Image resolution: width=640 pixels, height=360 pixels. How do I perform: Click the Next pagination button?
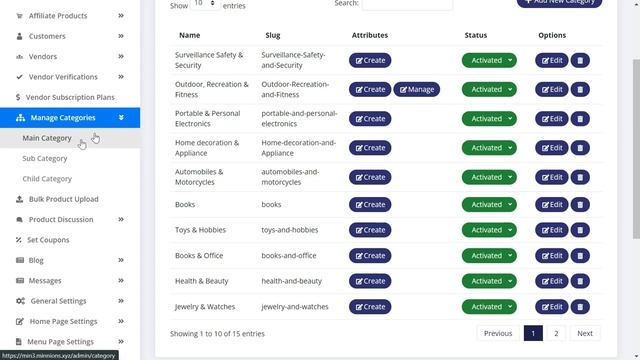pos(584,333)
